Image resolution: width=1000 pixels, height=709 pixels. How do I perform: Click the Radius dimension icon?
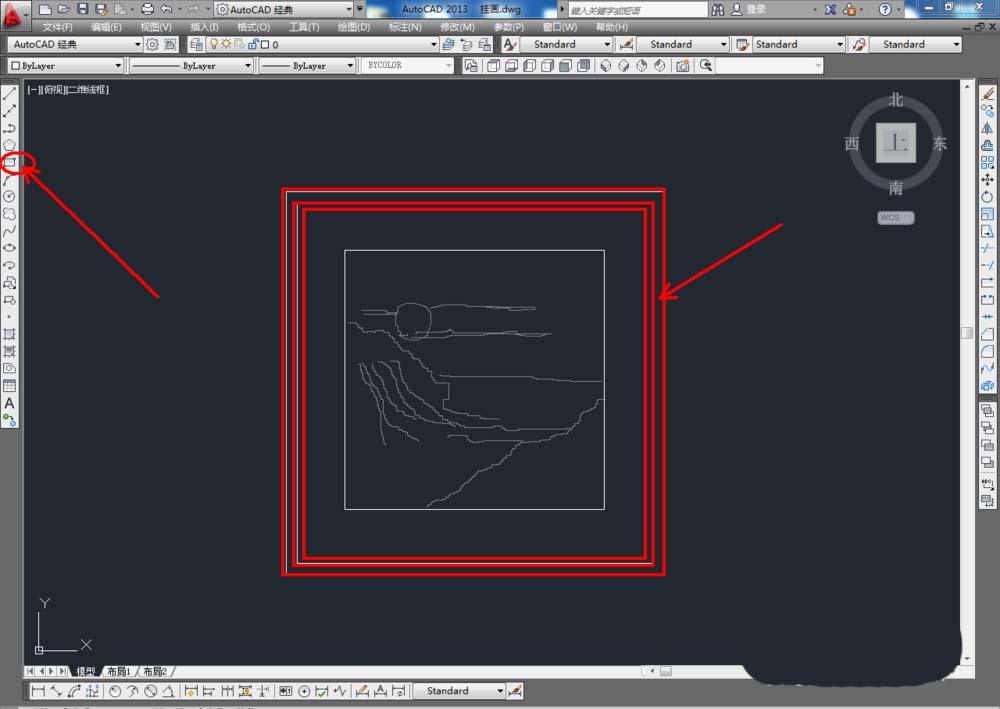(115, 691)
